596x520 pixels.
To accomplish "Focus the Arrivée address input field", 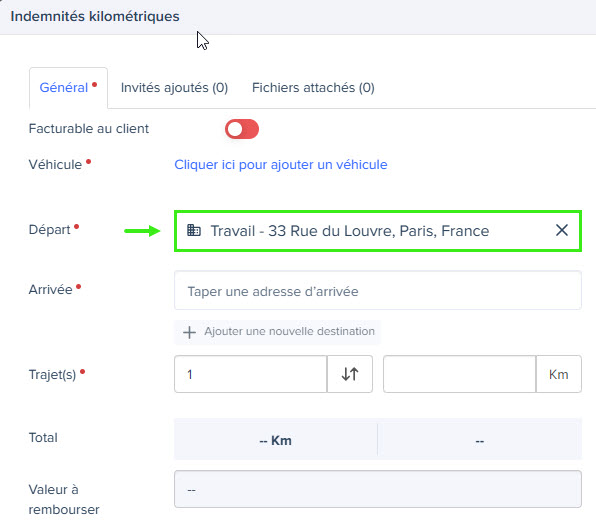I will pyautogui.click(x=378, y=290).
